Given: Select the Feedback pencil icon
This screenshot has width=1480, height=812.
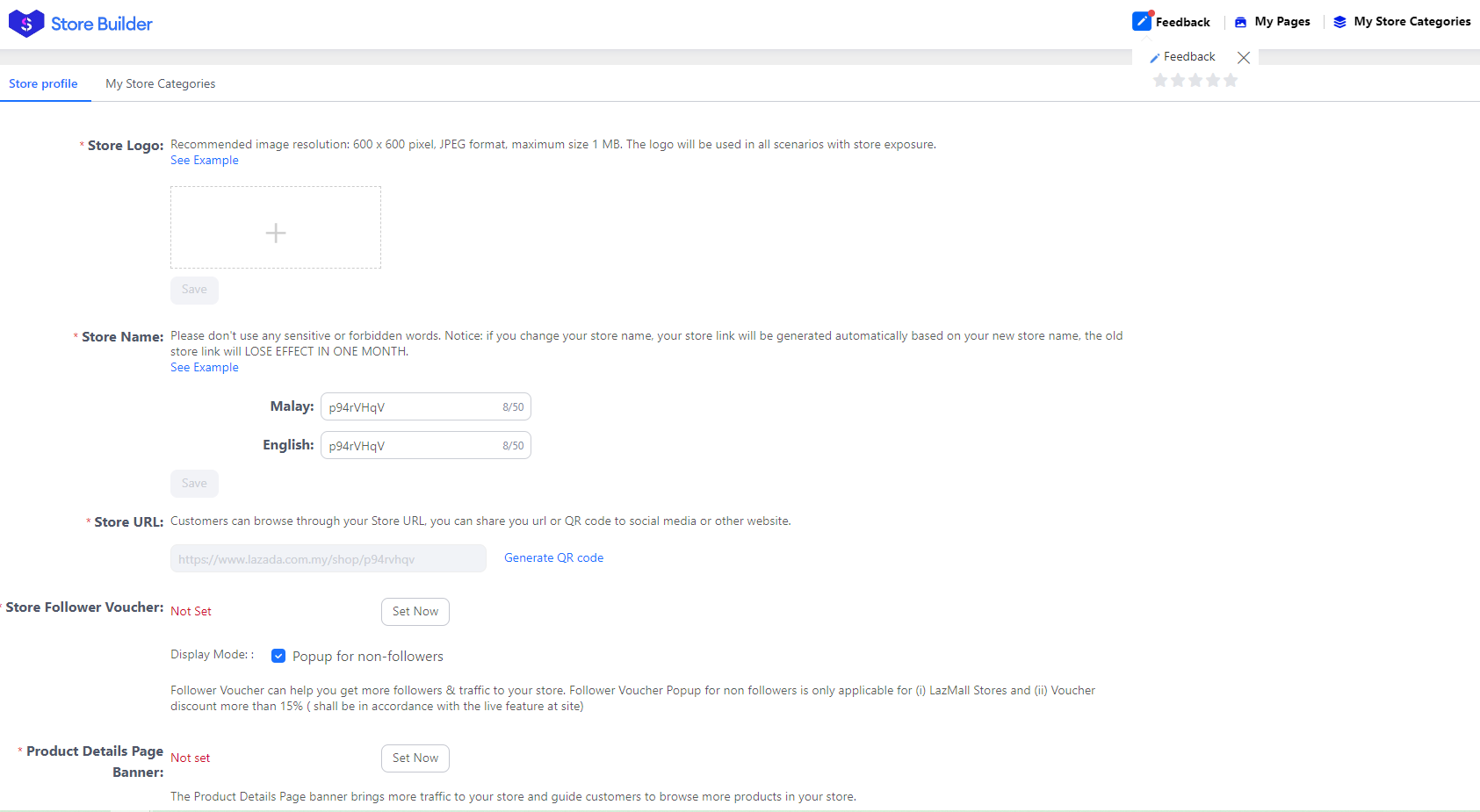Looking at the screenshot, I should pyautogui.click(x=1142, y=20).
